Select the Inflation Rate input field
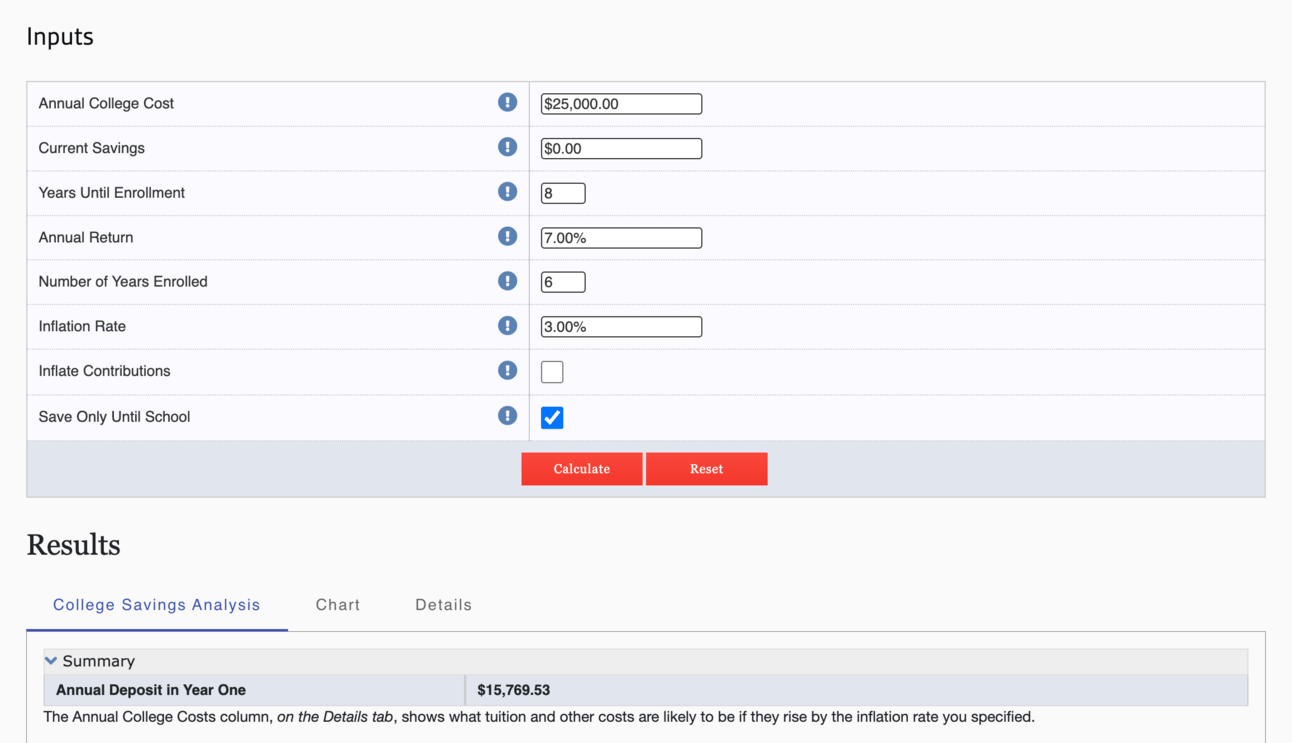 pyautogui.click(x=621, y=327)
